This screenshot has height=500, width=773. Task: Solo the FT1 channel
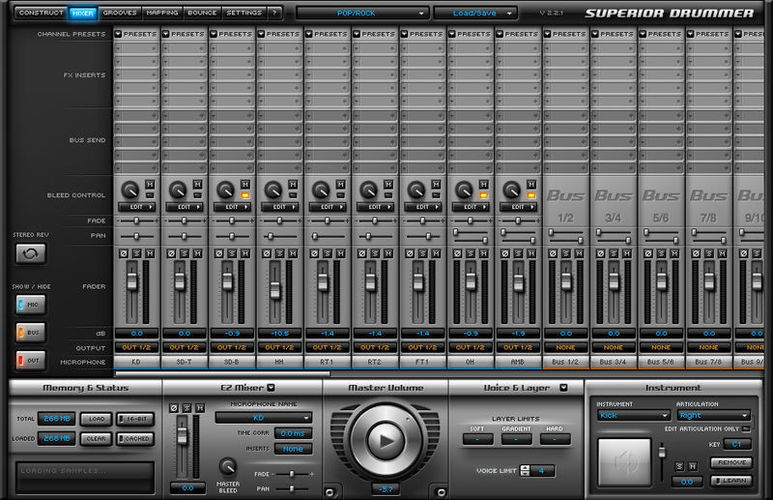(x=423, y=253)
